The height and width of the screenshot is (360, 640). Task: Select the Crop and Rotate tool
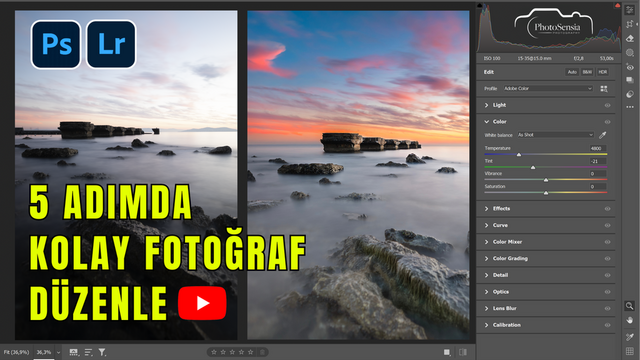tap(630, 24)
